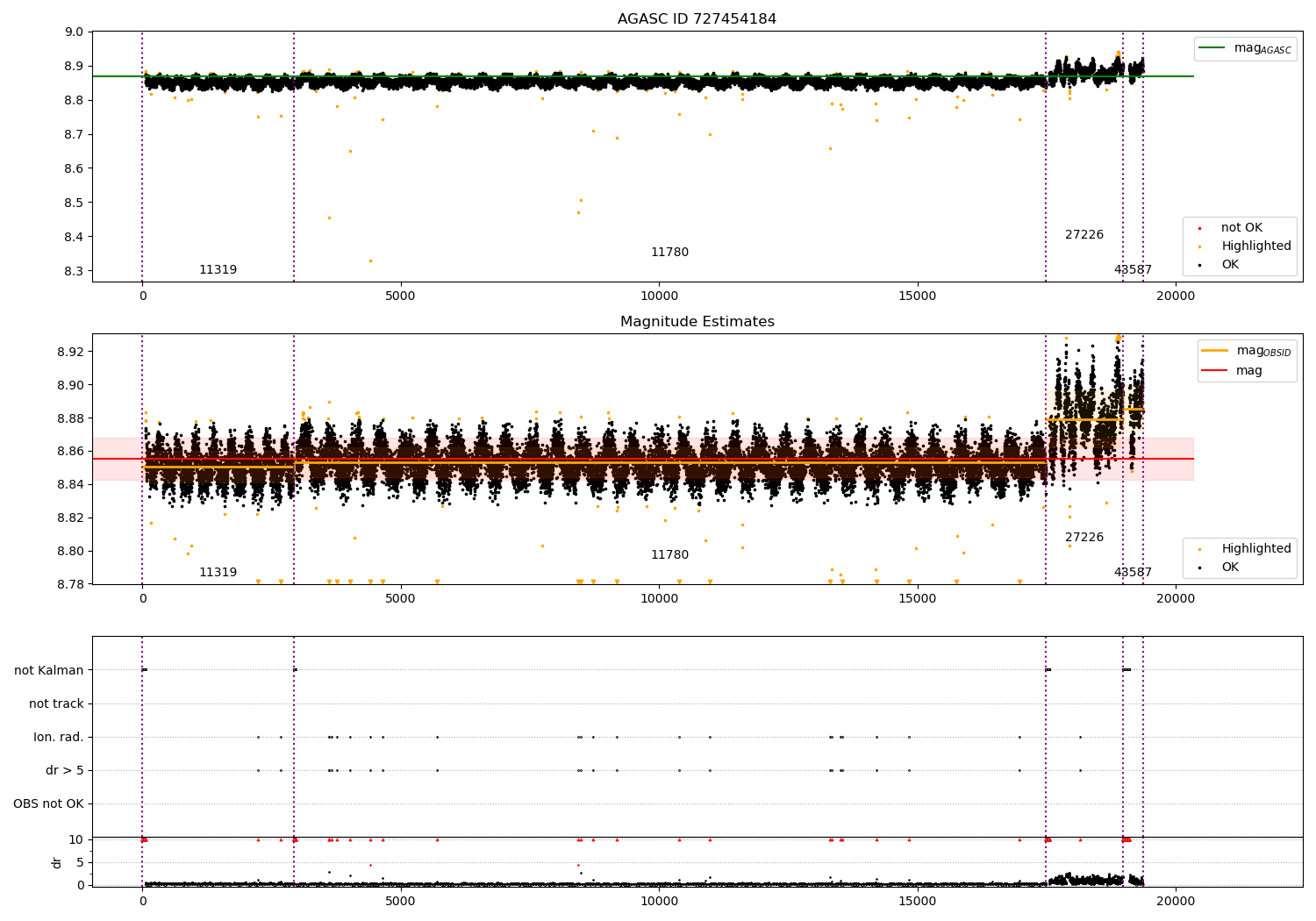Click OBSID label 43587 in middle plot
Viewport: 1316px width, 921px height.
(x=1133, y=573)
